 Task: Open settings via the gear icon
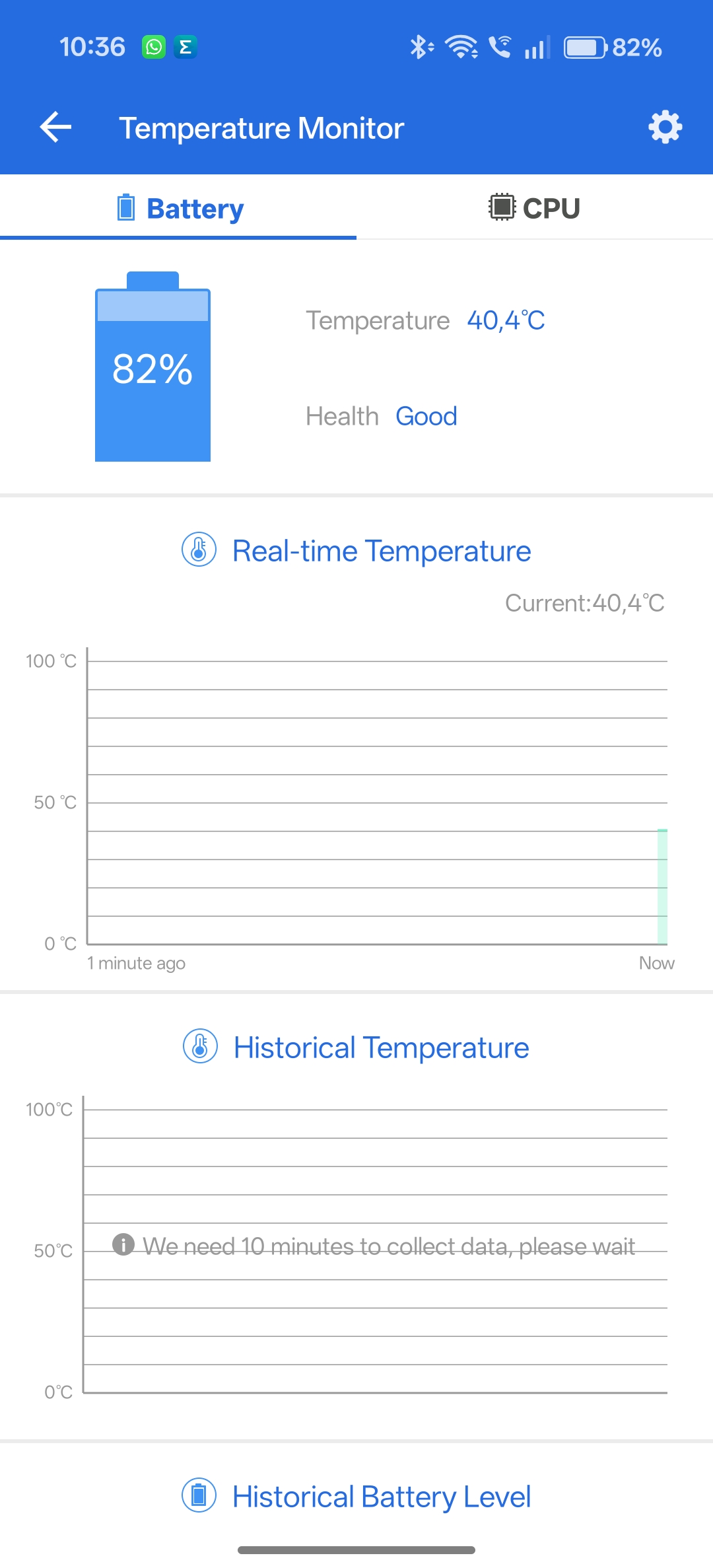click(x=665, y=127)
